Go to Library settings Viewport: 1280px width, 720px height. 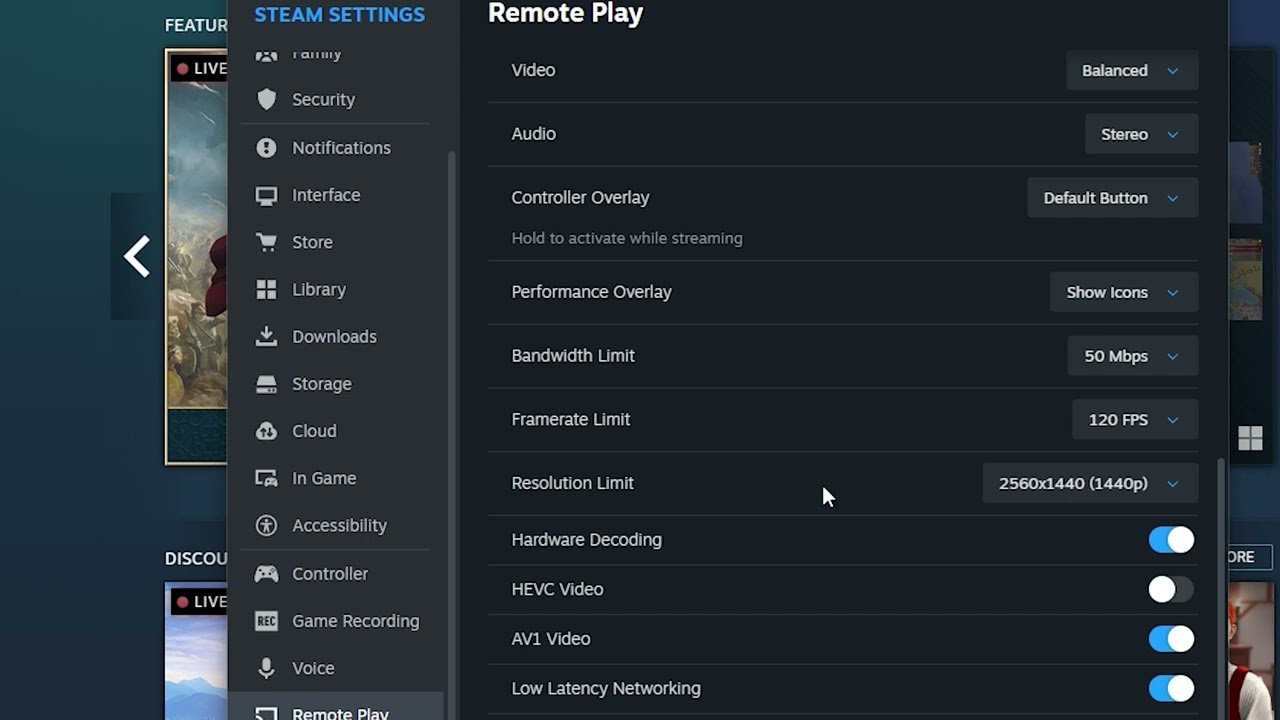335,289
